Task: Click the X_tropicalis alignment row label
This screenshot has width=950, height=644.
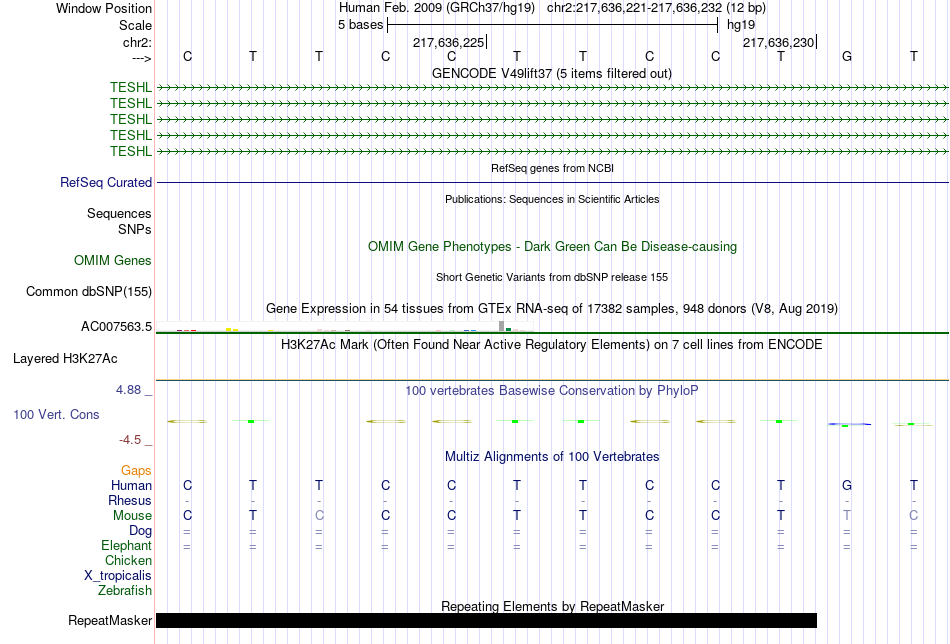Action: 118,576
